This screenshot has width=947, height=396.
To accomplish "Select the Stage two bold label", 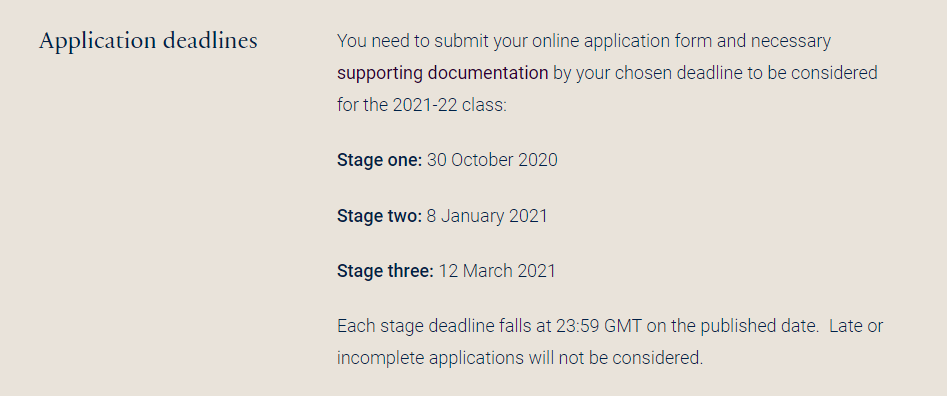I will (379, 216).
